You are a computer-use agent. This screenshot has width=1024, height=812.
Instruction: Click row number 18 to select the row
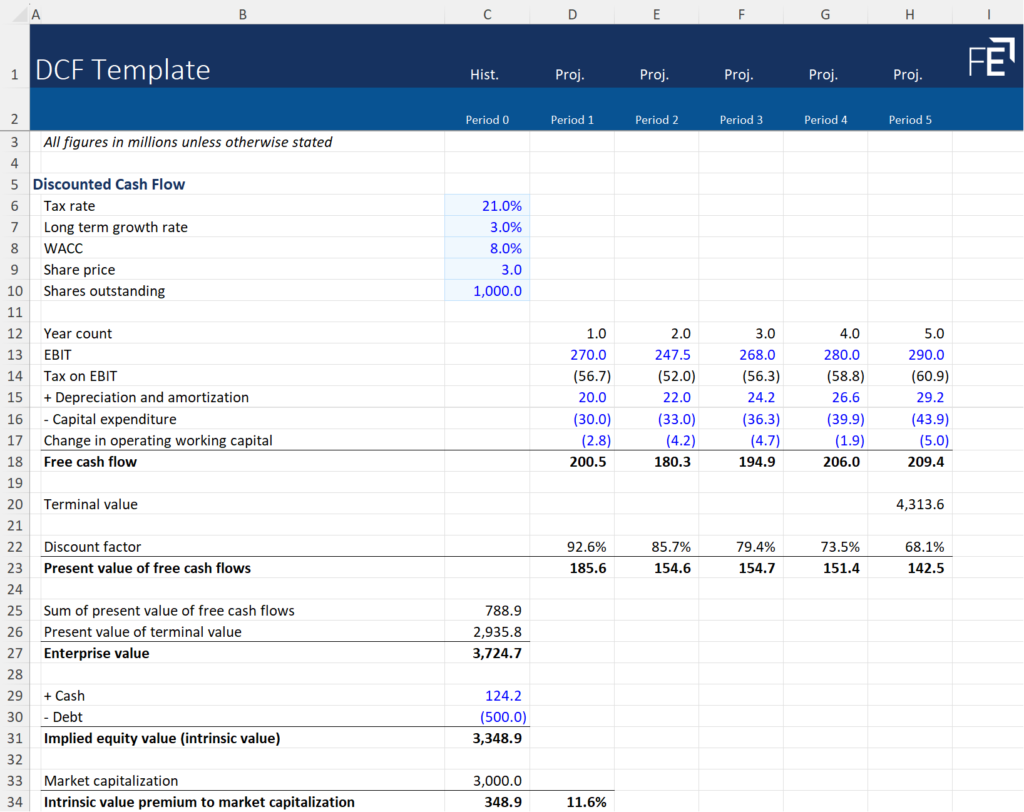coord(14,461)
